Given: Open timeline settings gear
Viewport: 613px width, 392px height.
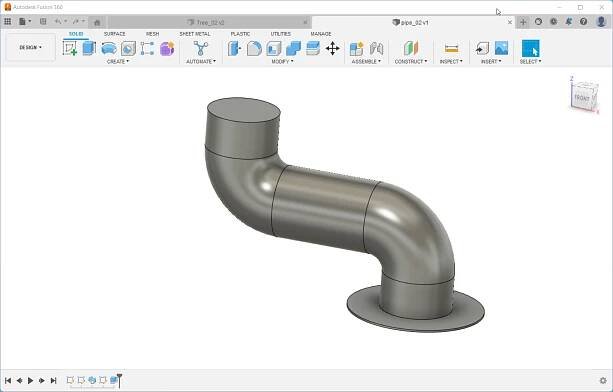Looking at the screenshot, I should pyautogui.click(x=603, y=380).
